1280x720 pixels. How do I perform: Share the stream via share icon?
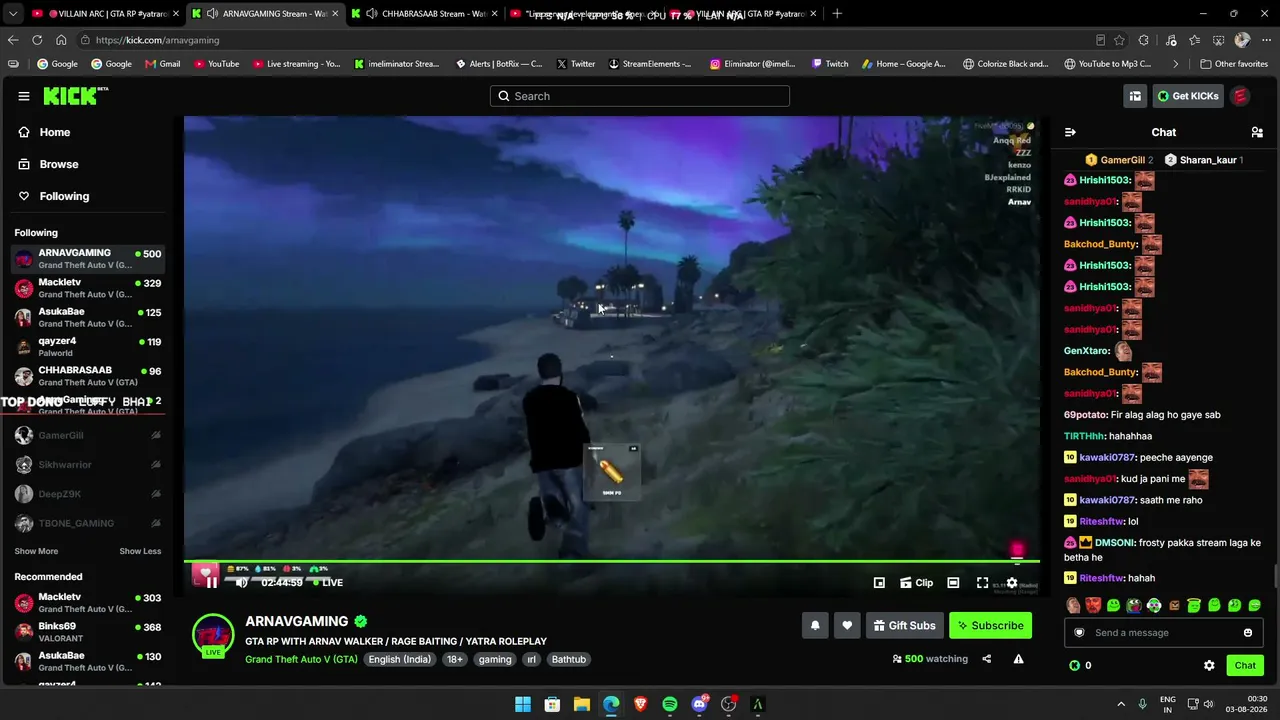coord(987,659)
